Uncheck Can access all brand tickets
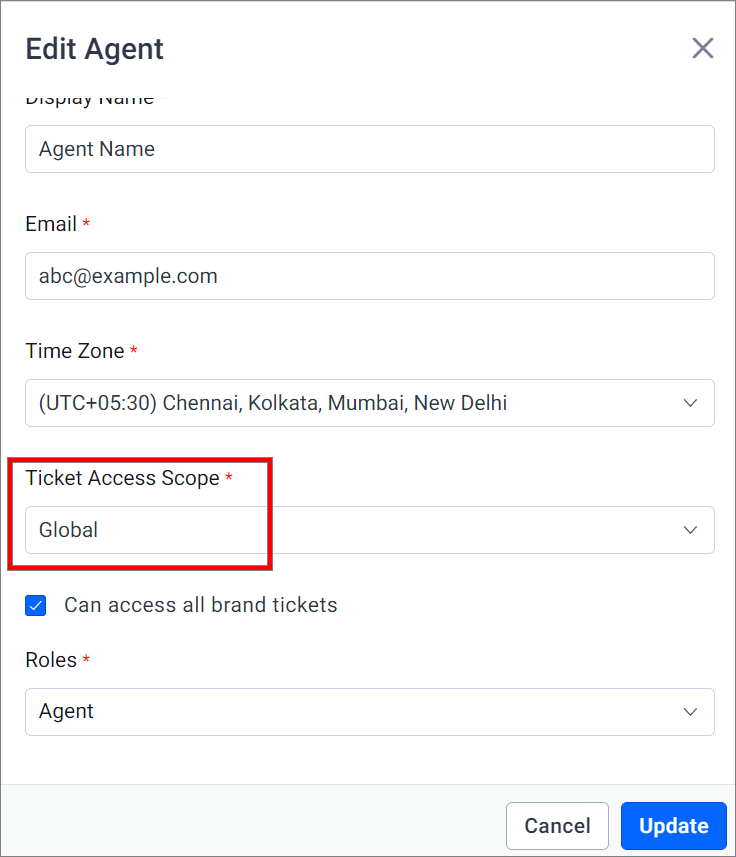736x857 pixels. click(x=36, y=606)
